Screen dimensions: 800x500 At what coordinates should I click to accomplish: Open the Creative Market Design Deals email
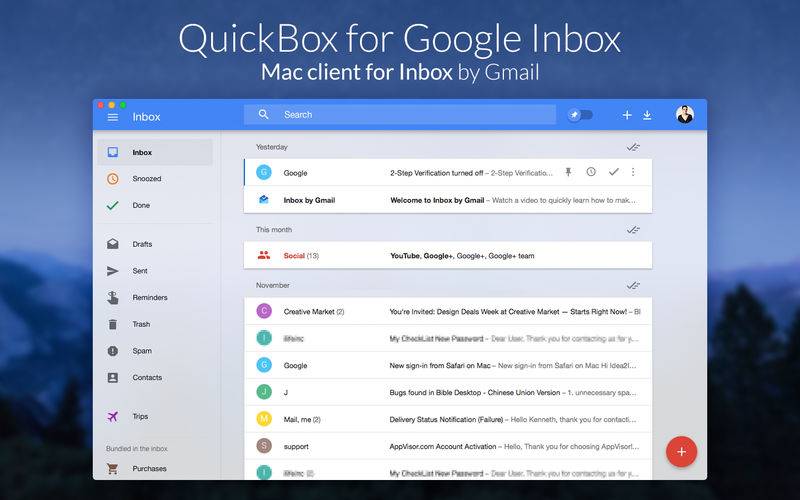(448, 311)
